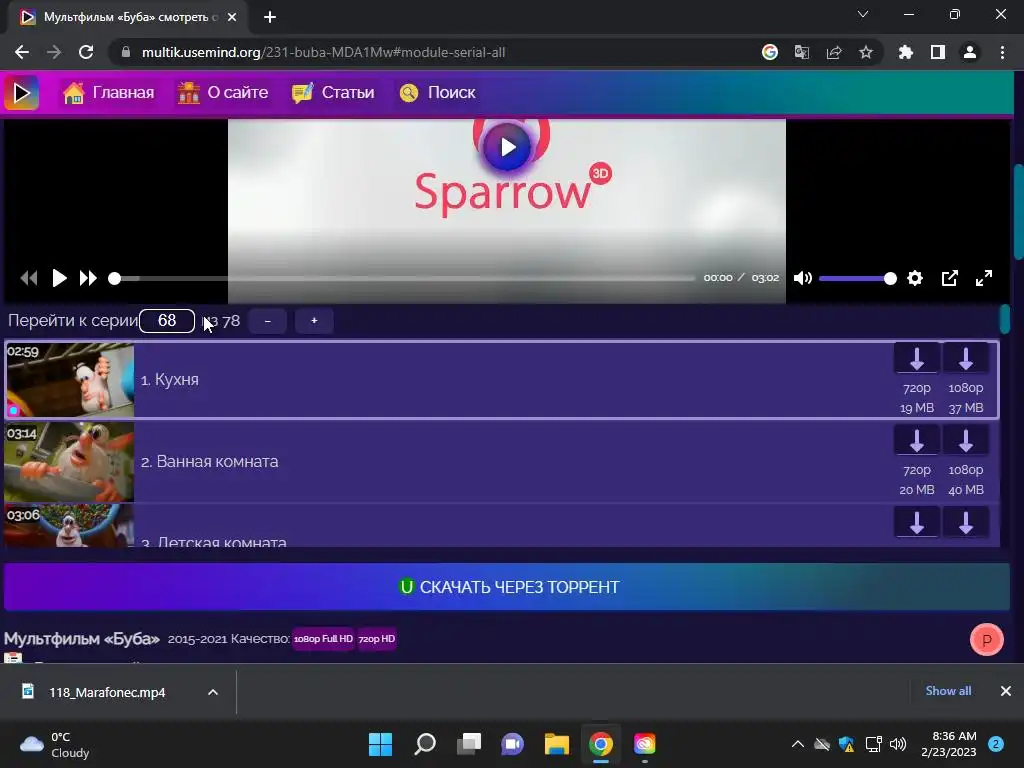Toggle Chrome side panel
This screenshot has width=1024, height=768.
(938, 52)
